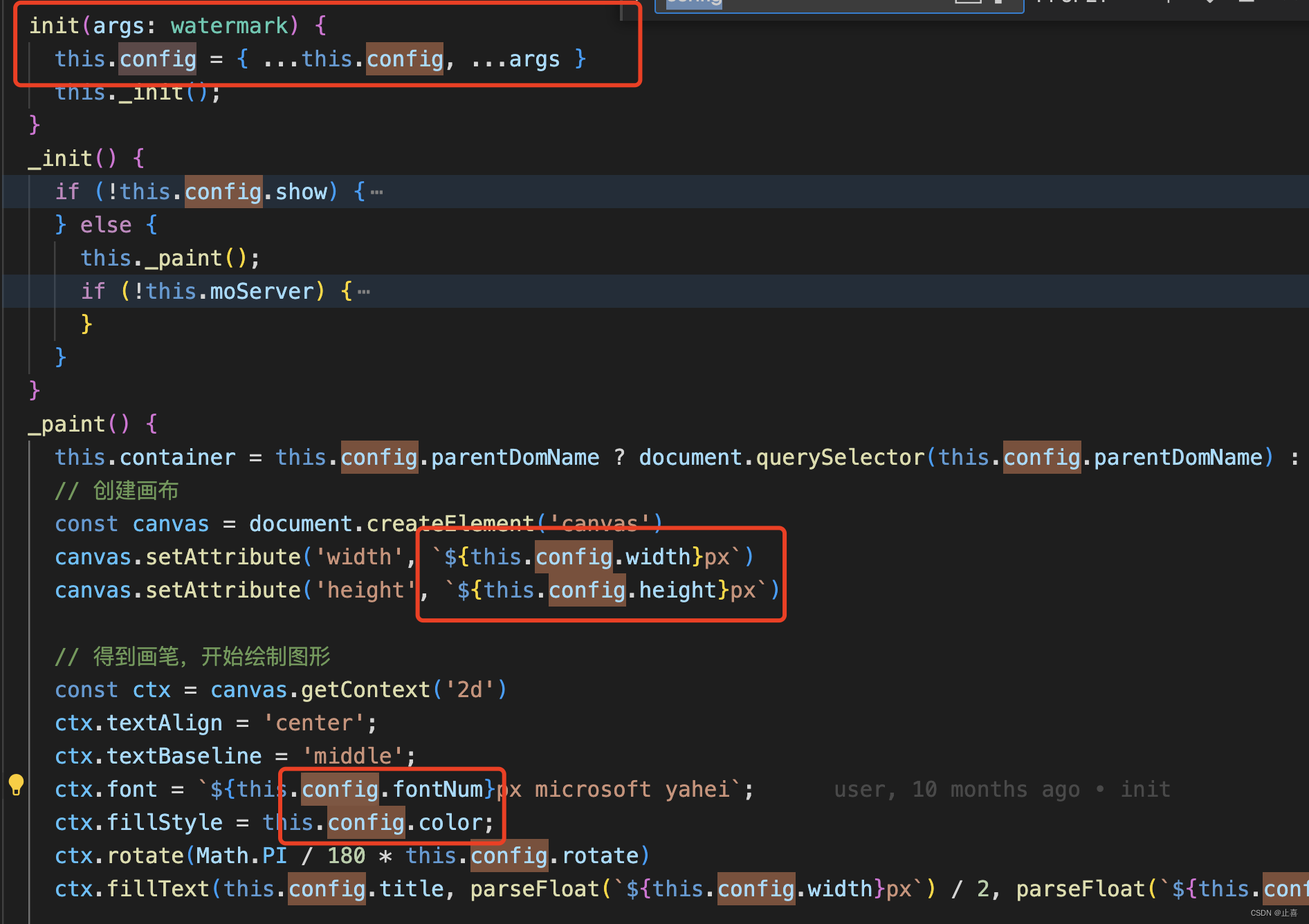The width and height of the screenshot is (1309, 924).
Task: Click the 'querySelector' method name
Action: point(840,457)
